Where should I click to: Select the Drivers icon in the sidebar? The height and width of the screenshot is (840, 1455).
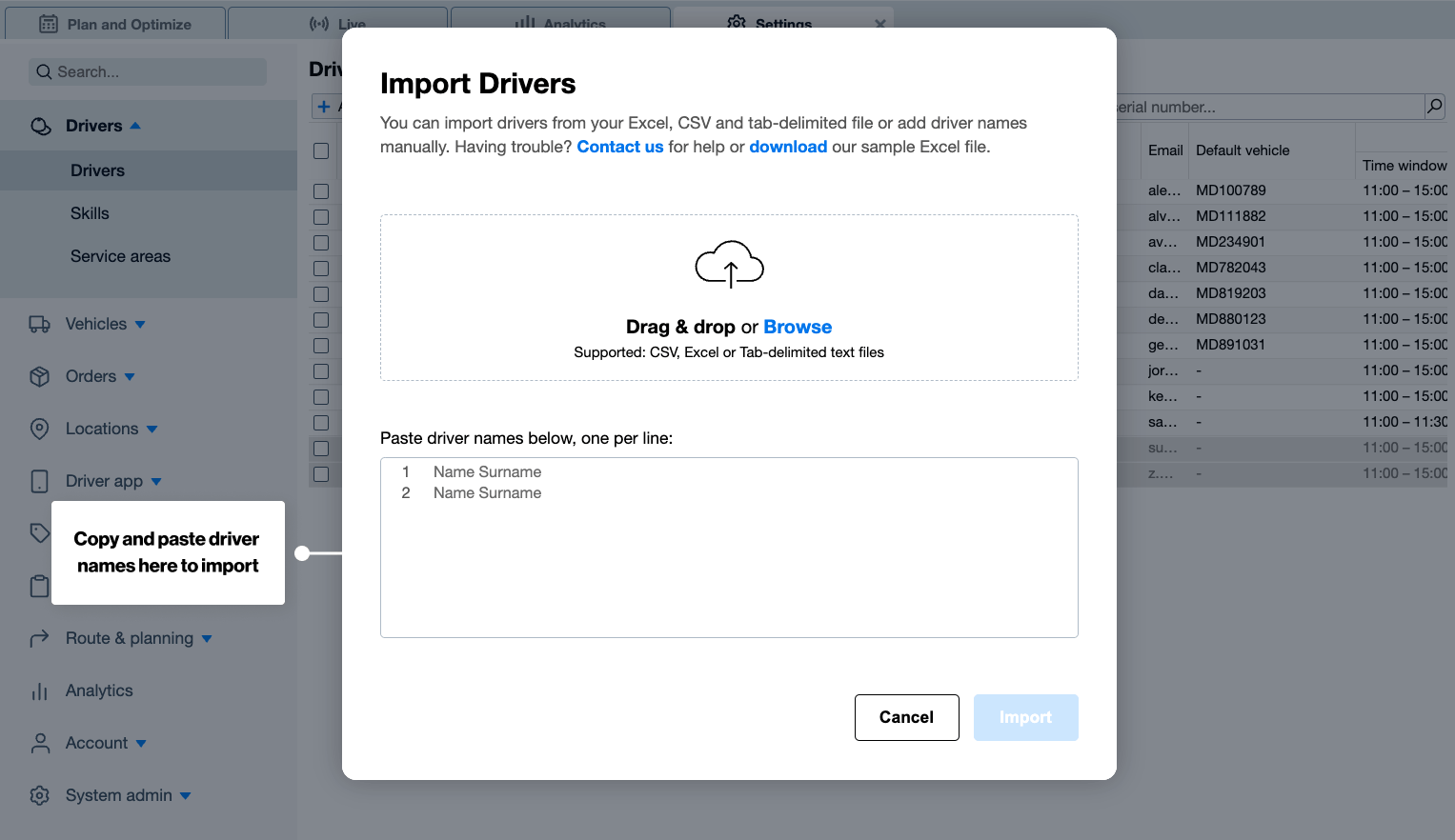click(x=41, y=125)
